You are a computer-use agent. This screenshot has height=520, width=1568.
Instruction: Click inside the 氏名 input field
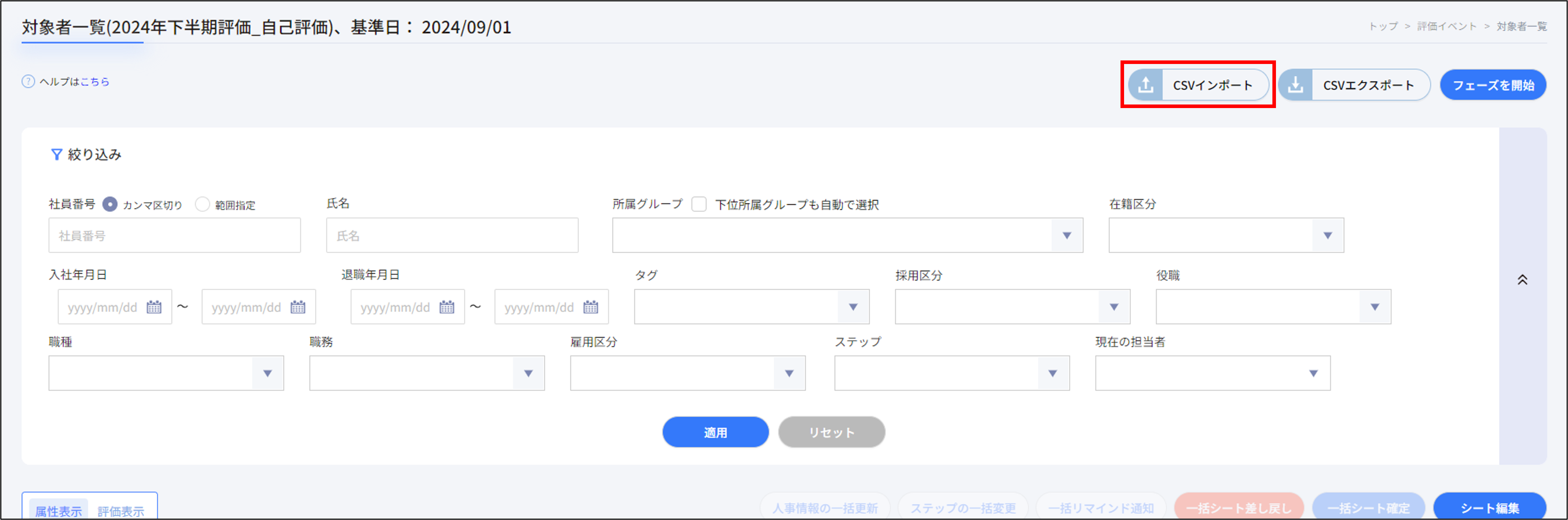[x=452, y=235]
